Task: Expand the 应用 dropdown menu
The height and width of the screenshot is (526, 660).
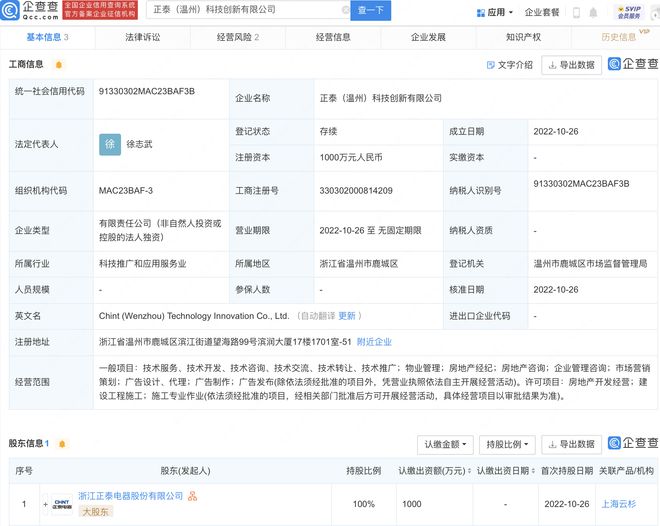Action: [512, 13]
